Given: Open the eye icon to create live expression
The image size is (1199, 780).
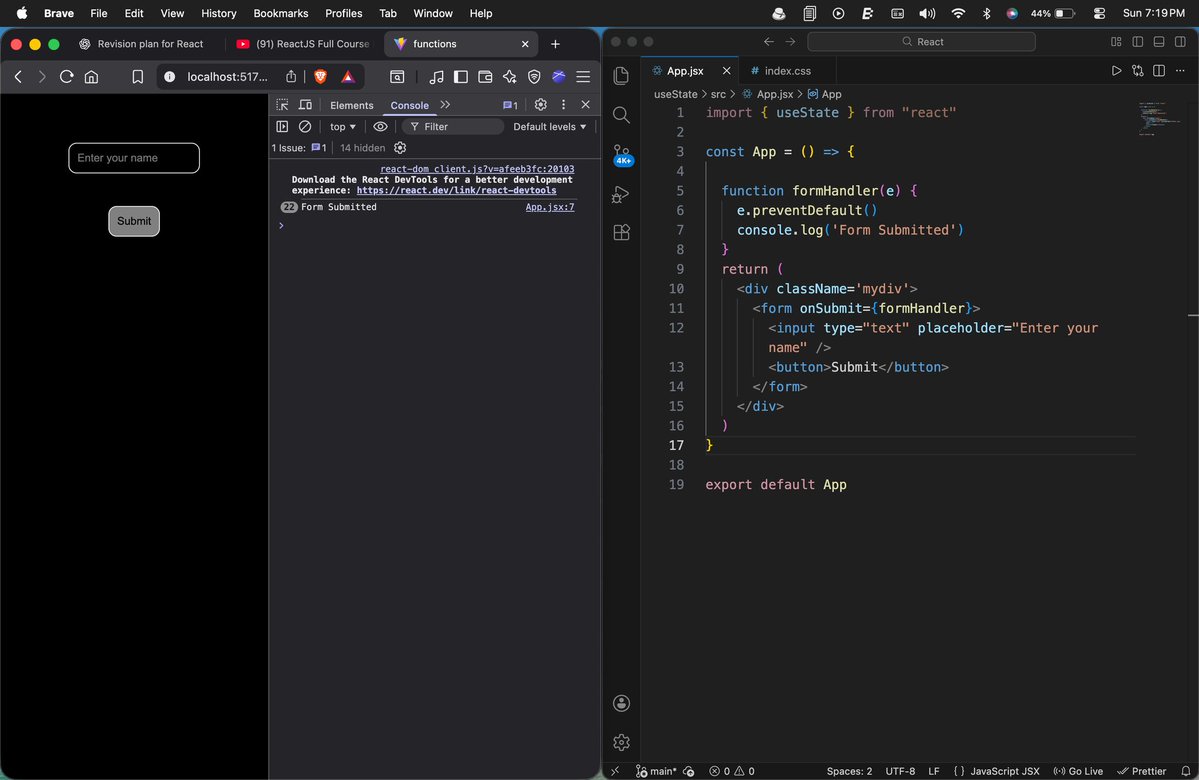Looking at the screenshot, I should (x=380, y=126).
